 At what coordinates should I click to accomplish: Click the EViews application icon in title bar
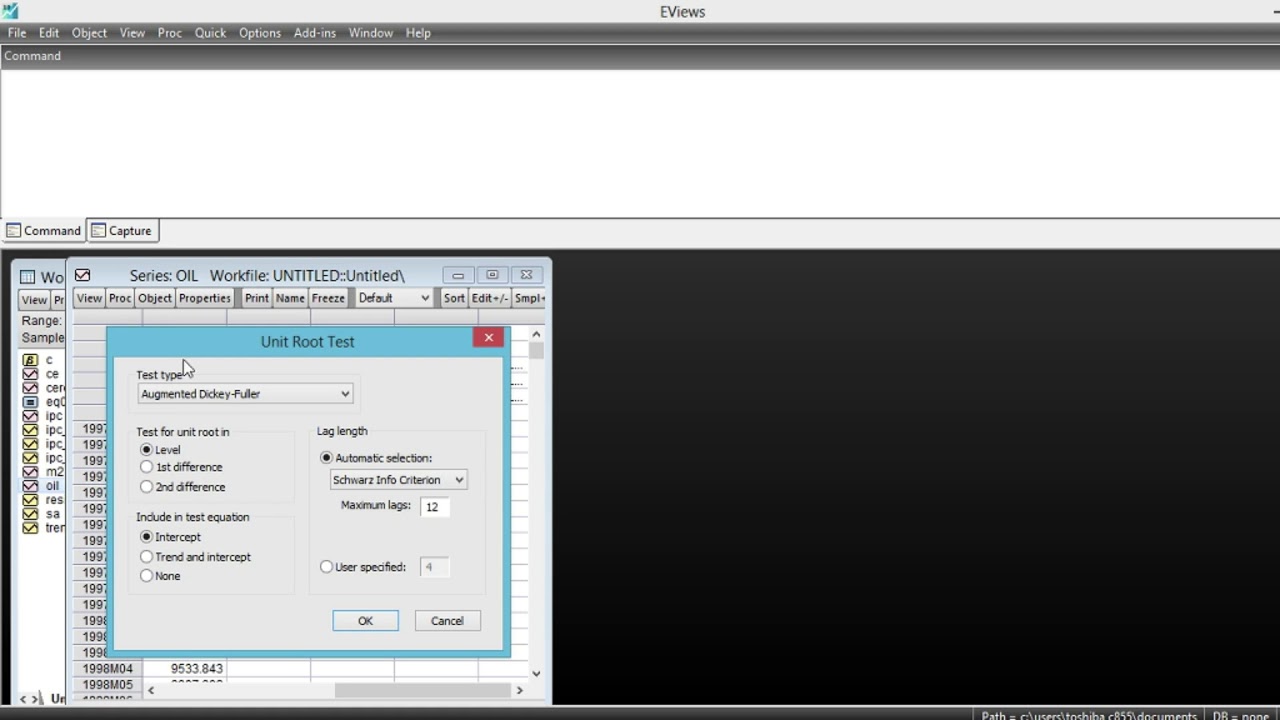(x=10, y=11)
